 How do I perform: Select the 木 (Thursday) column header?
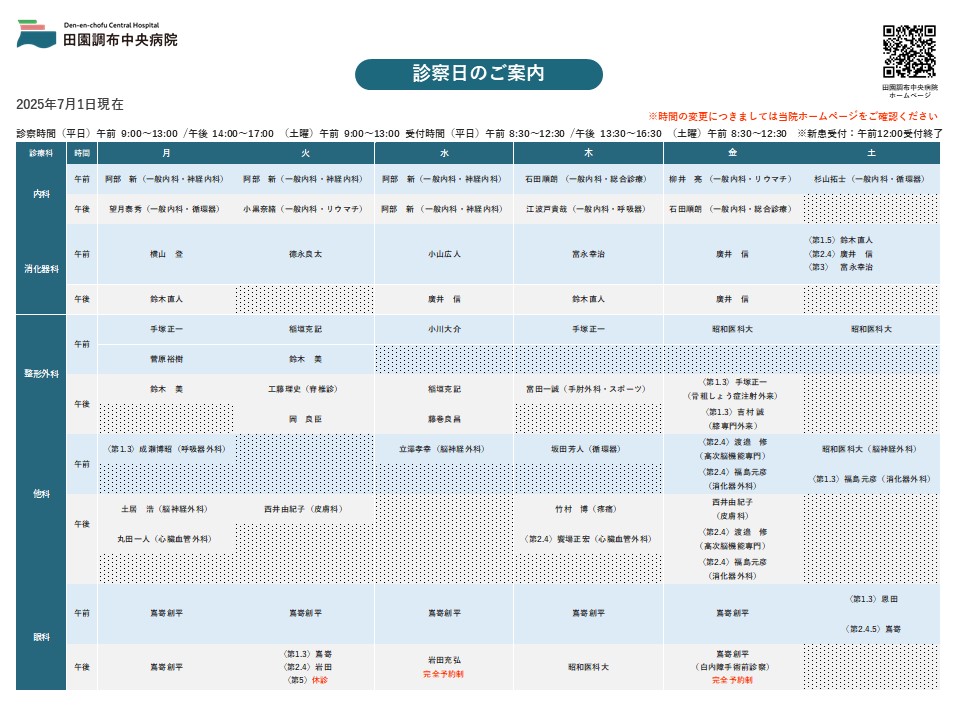[588, 153]
